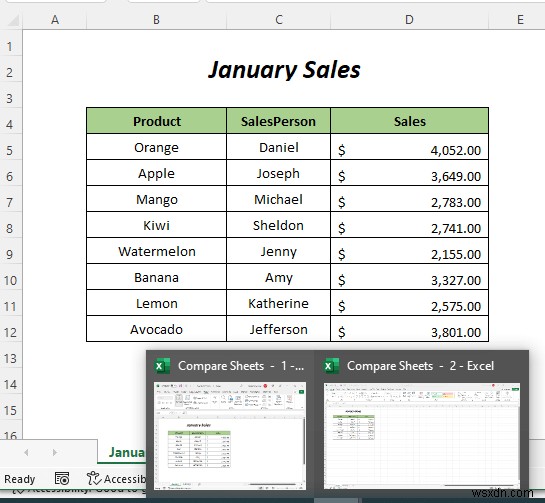Switch to Compare Sheets 1 window thumbnail
This screenshot has height=503, width=545.
pyautogui.click(x=230, y=436)
